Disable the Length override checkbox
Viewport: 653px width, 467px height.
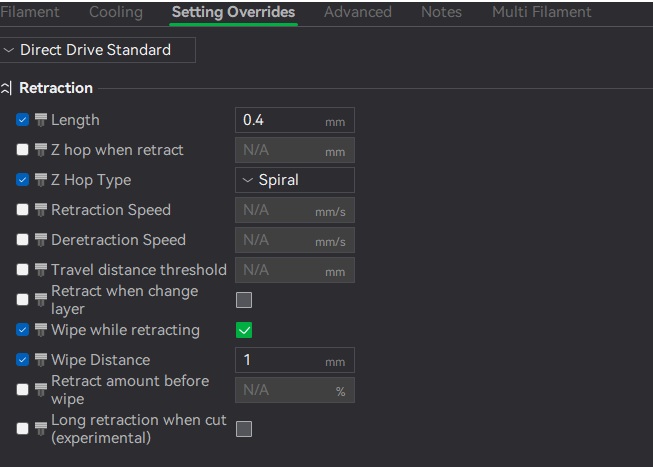[x=23, y=120]
